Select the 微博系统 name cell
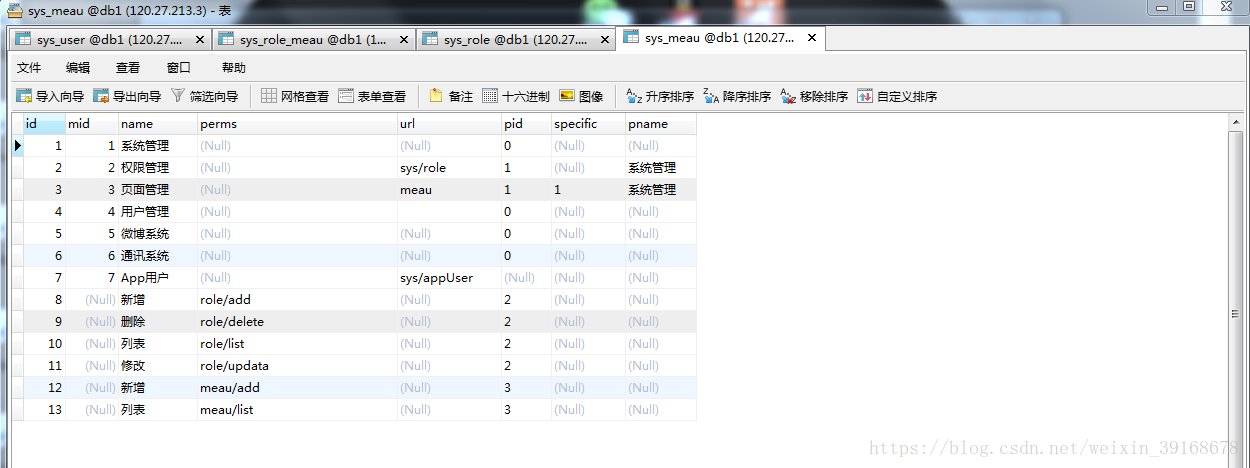 click(158, 234)
